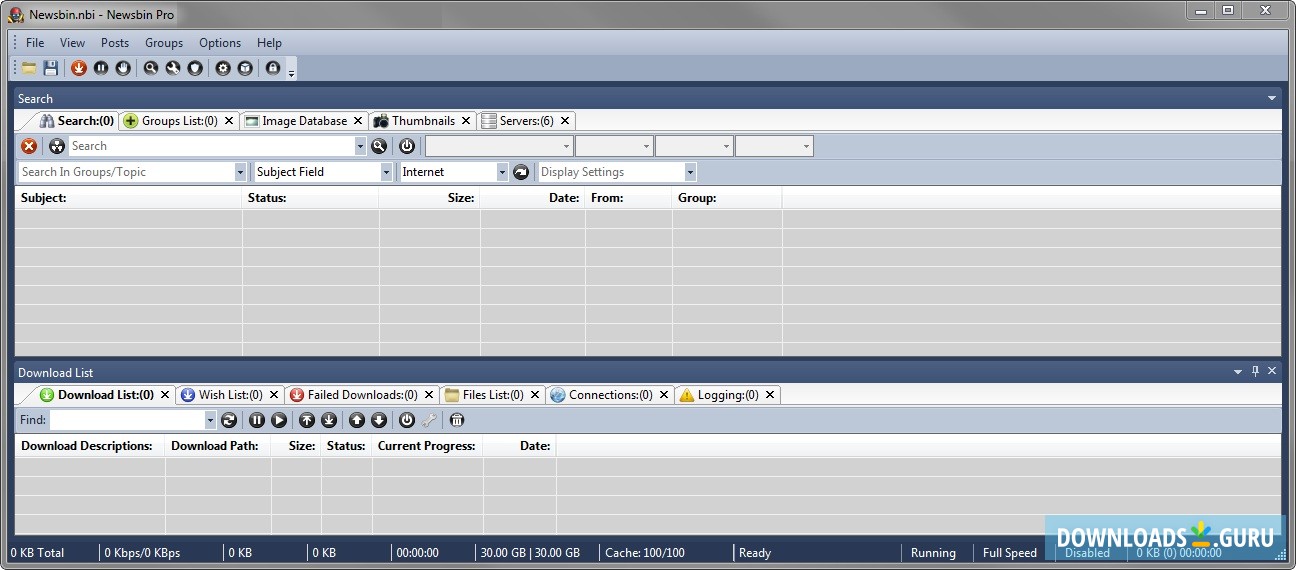Click the magnifier icon in the main toolbar
The width and height of the screenshot is (1296, 570).
151,68
